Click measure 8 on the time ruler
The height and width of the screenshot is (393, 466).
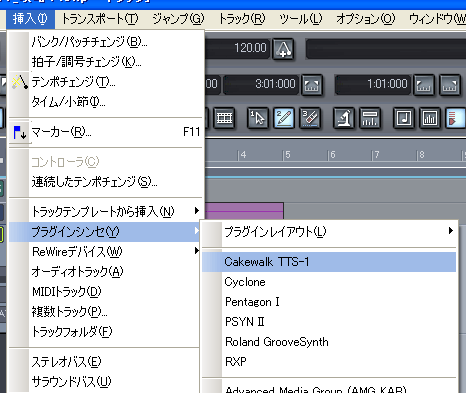pyautogui.click(x=421, y=155)
